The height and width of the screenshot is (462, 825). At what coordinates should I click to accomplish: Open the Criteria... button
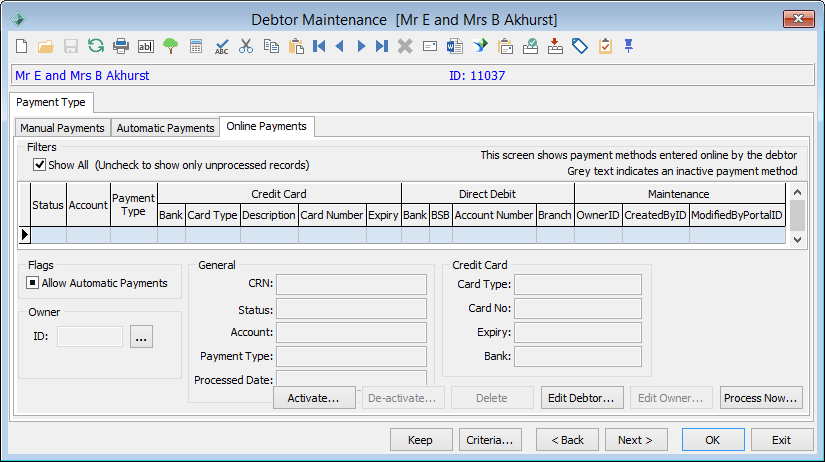tap(490, 440)
